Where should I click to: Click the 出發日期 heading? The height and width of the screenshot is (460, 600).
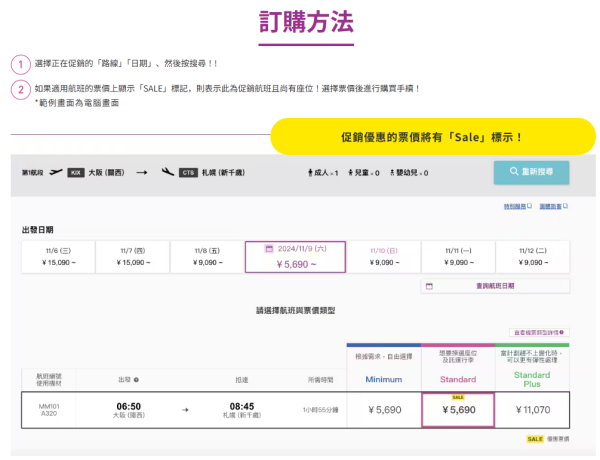38,230
